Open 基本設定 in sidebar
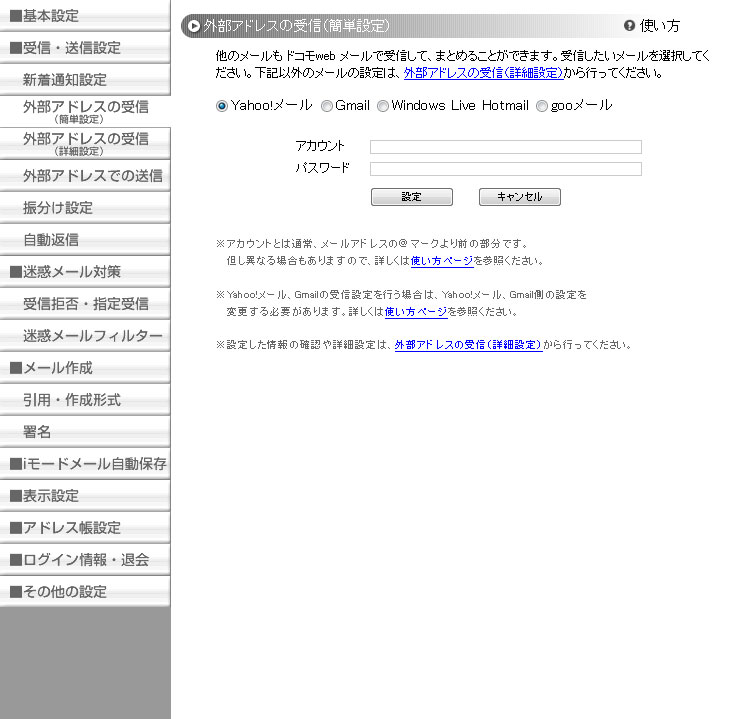Viewport: 747px width, 719px height. click(x=85, y=16)
